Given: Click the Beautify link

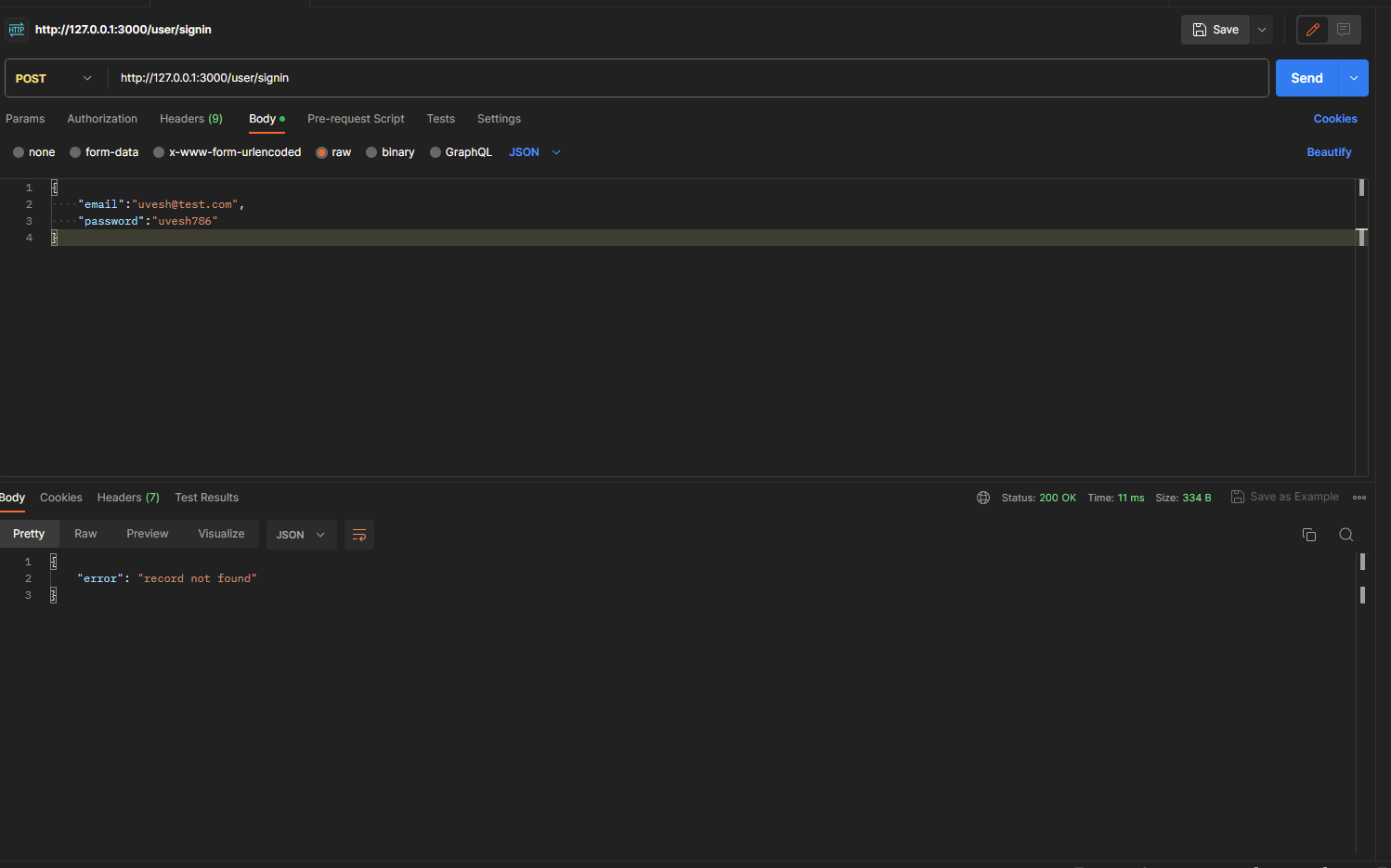Looking at the screenshot, I should click(1329, 151).
